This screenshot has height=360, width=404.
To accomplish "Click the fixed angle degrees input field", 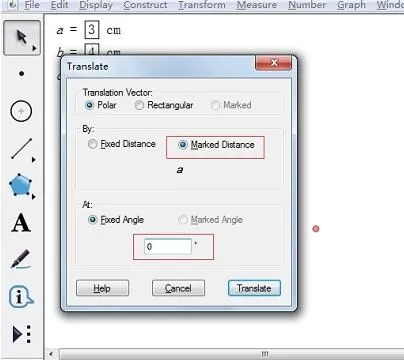I will click(x=168, y=247).
